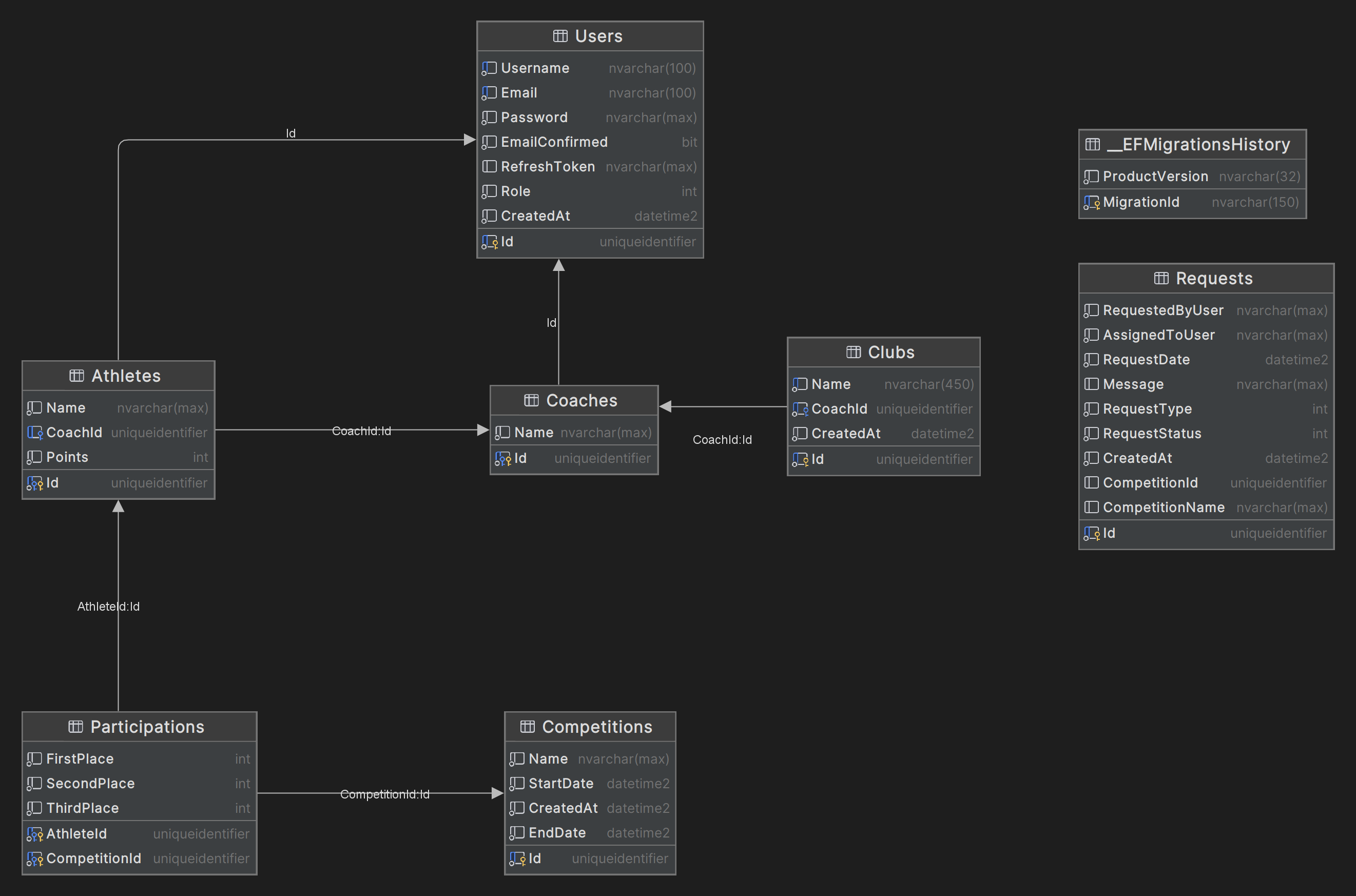The image size is (1356, 896).
Task: Click the table icon beside Coaches title
Action: click(x=531, y=400)
